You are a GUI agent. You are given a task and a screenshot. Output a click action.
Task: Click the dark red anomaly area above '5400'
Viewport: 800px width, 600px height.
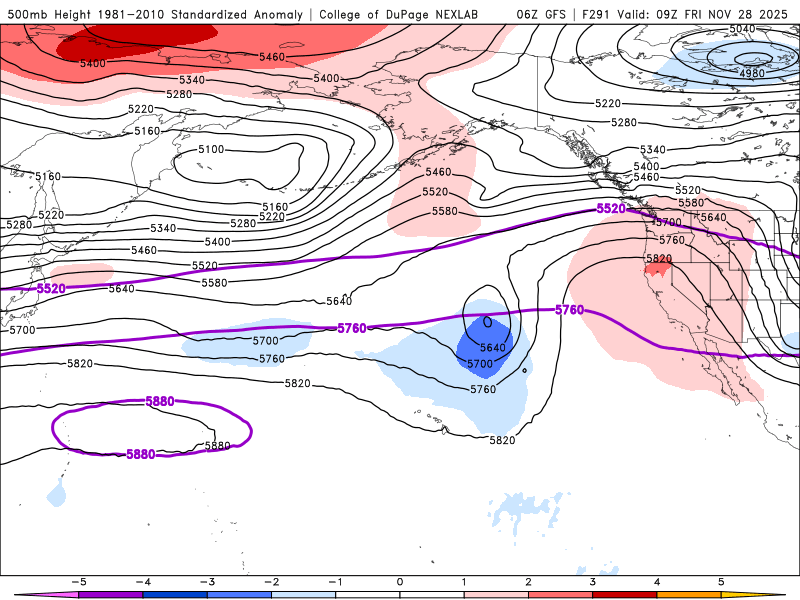click(138, 41)
